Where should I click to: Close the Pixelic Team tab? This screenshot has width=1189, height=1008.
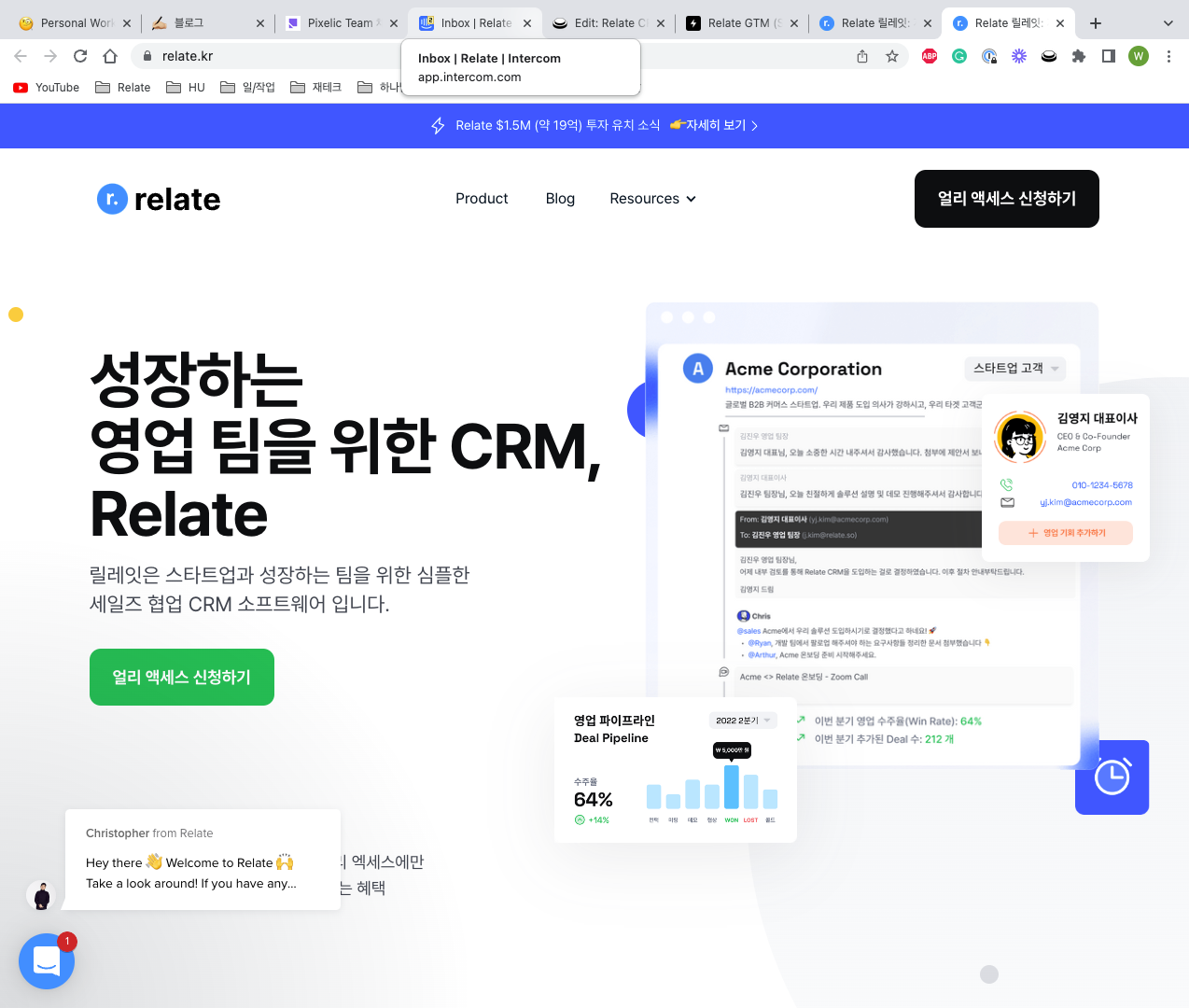pos(393,23)
